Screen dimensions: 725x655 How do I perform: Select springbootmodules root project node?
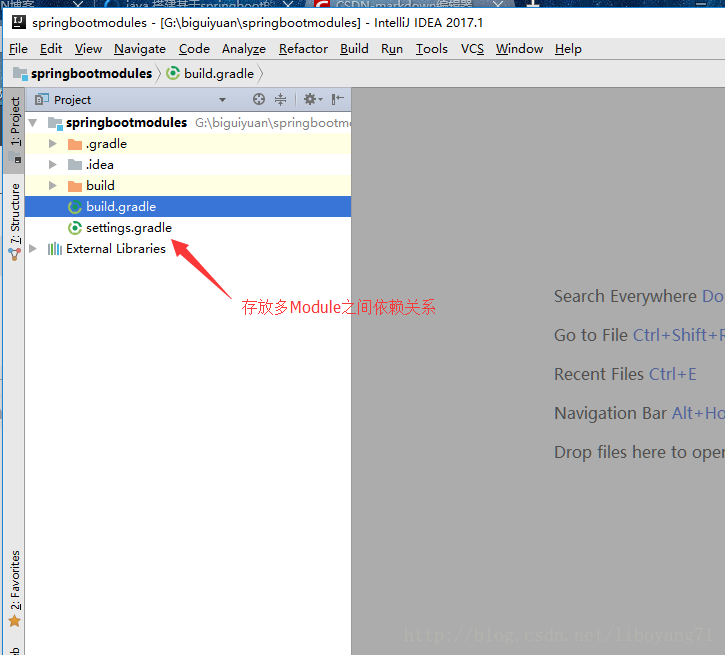tap(188, 122)
